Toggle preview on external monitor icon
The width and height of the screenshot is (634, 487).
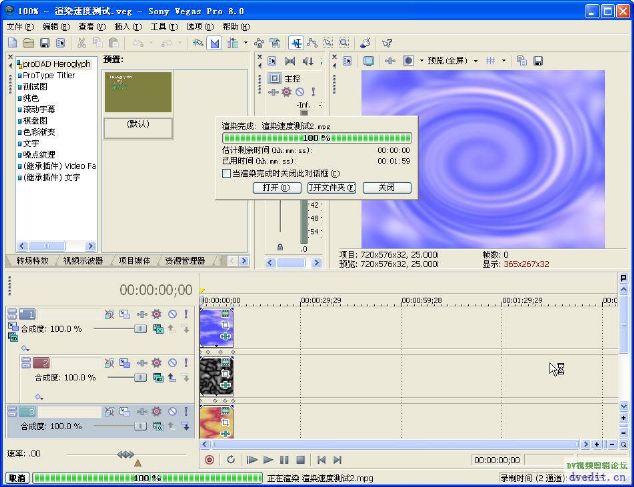click(368, 61)
